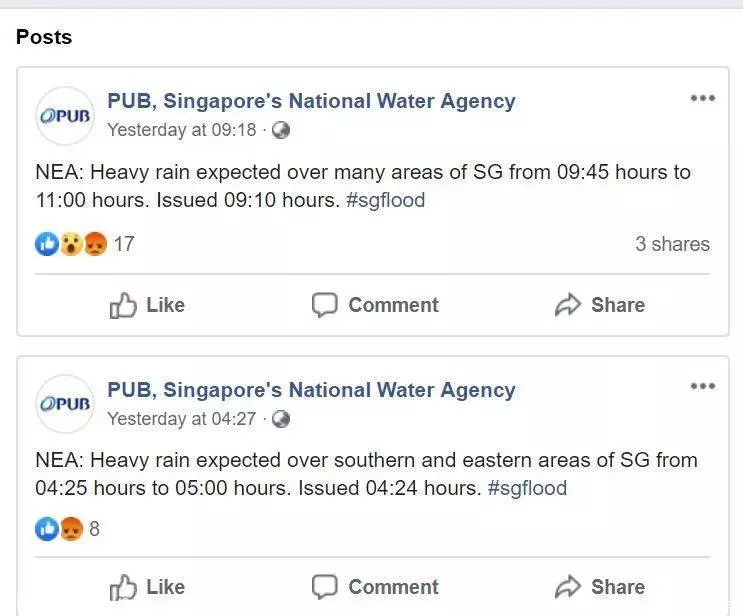
Task: Open PUB profile picture on first post
Action: 65,116
